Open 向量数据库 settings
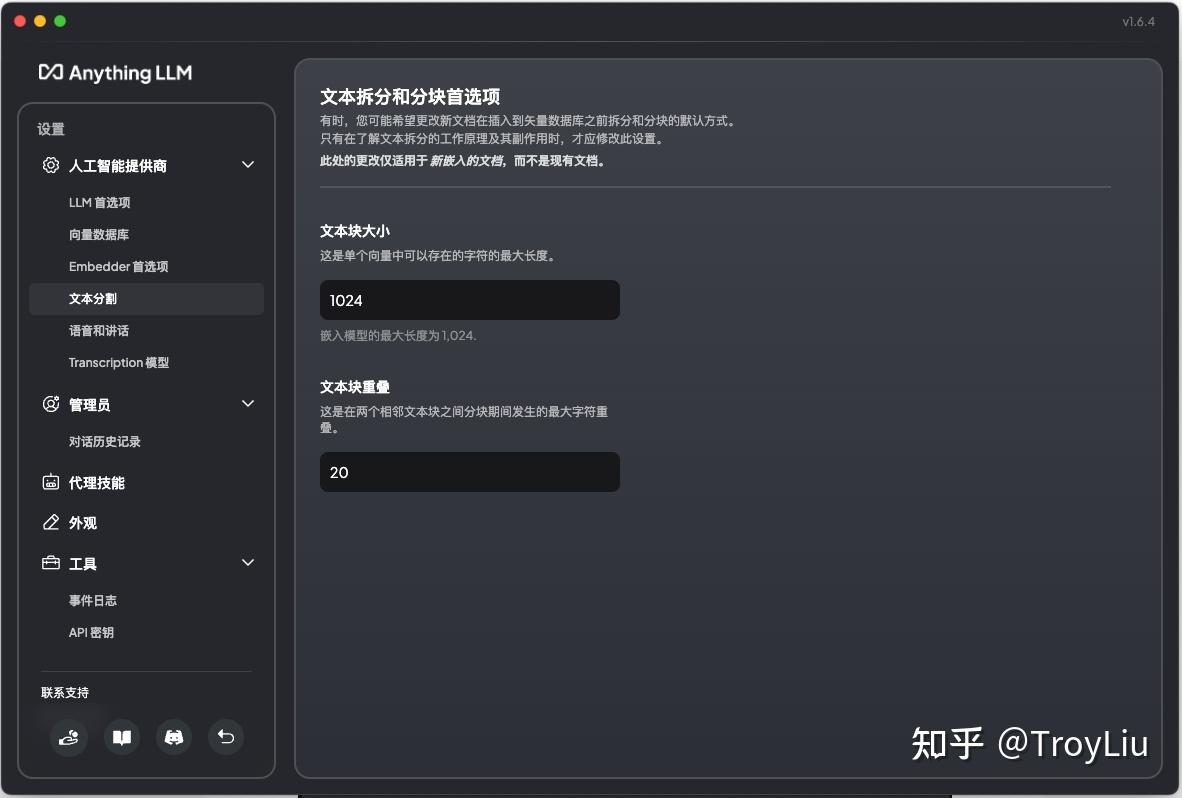The width and height of the screenshot is (1182, 798). pos(99,234)
